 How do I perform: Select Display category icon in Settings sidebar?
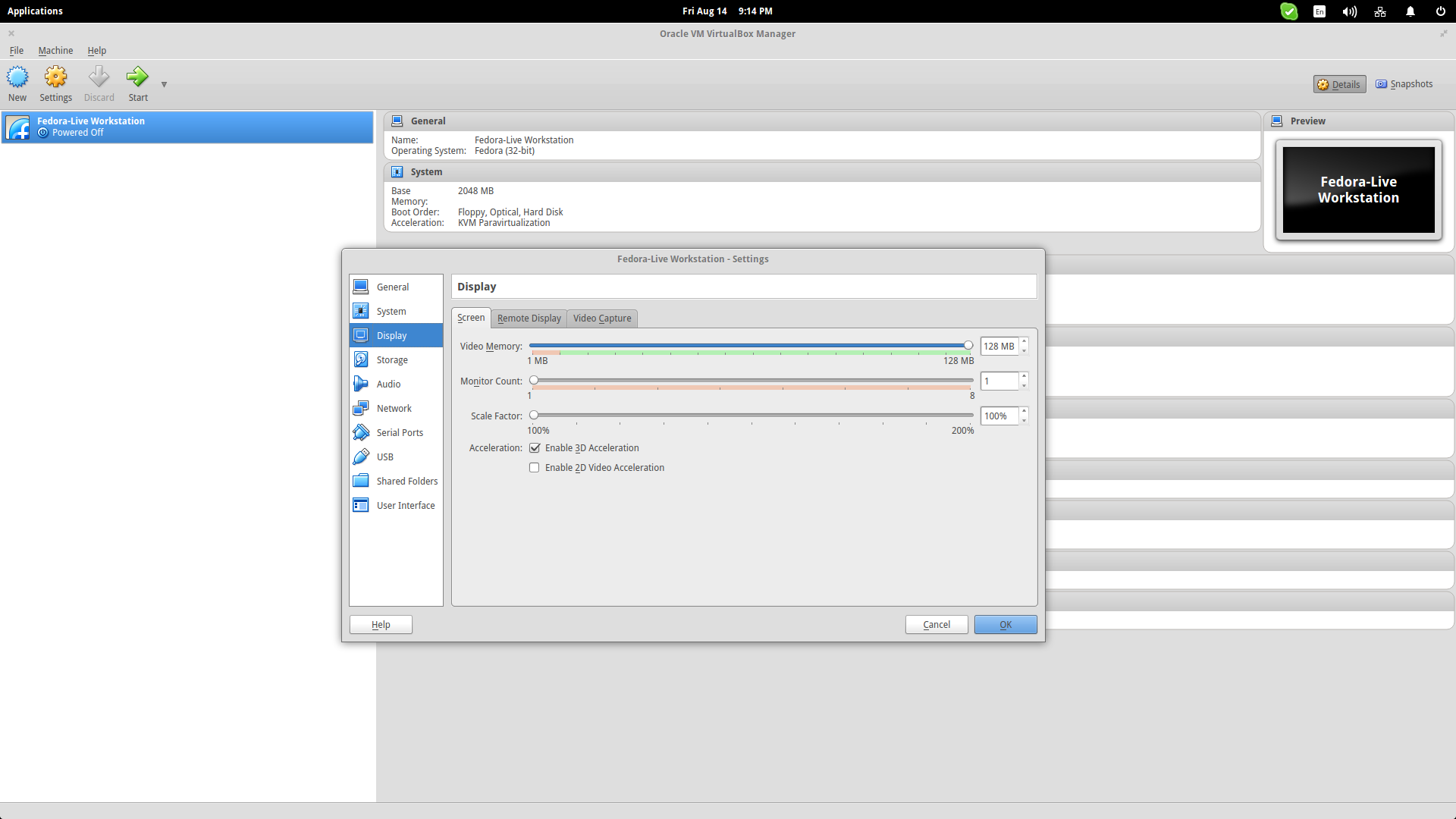(x=361, y=335)
